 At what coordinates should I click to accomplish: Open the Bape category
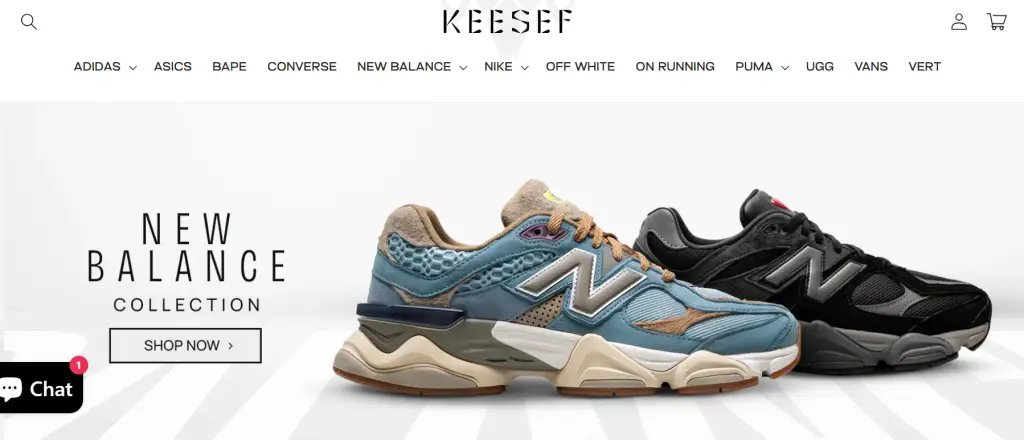click(x=229, y=67)
